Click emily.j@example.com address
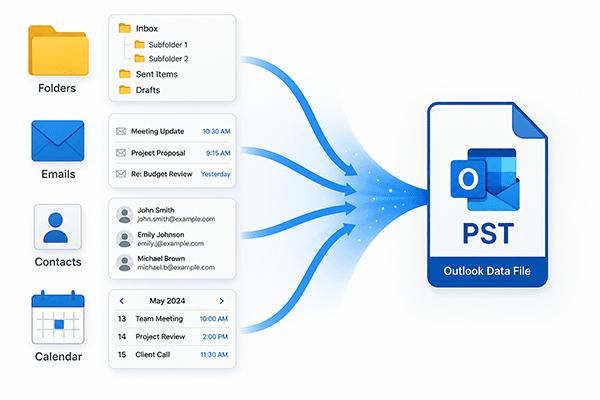The image size is (600, 400). [171, 243]
